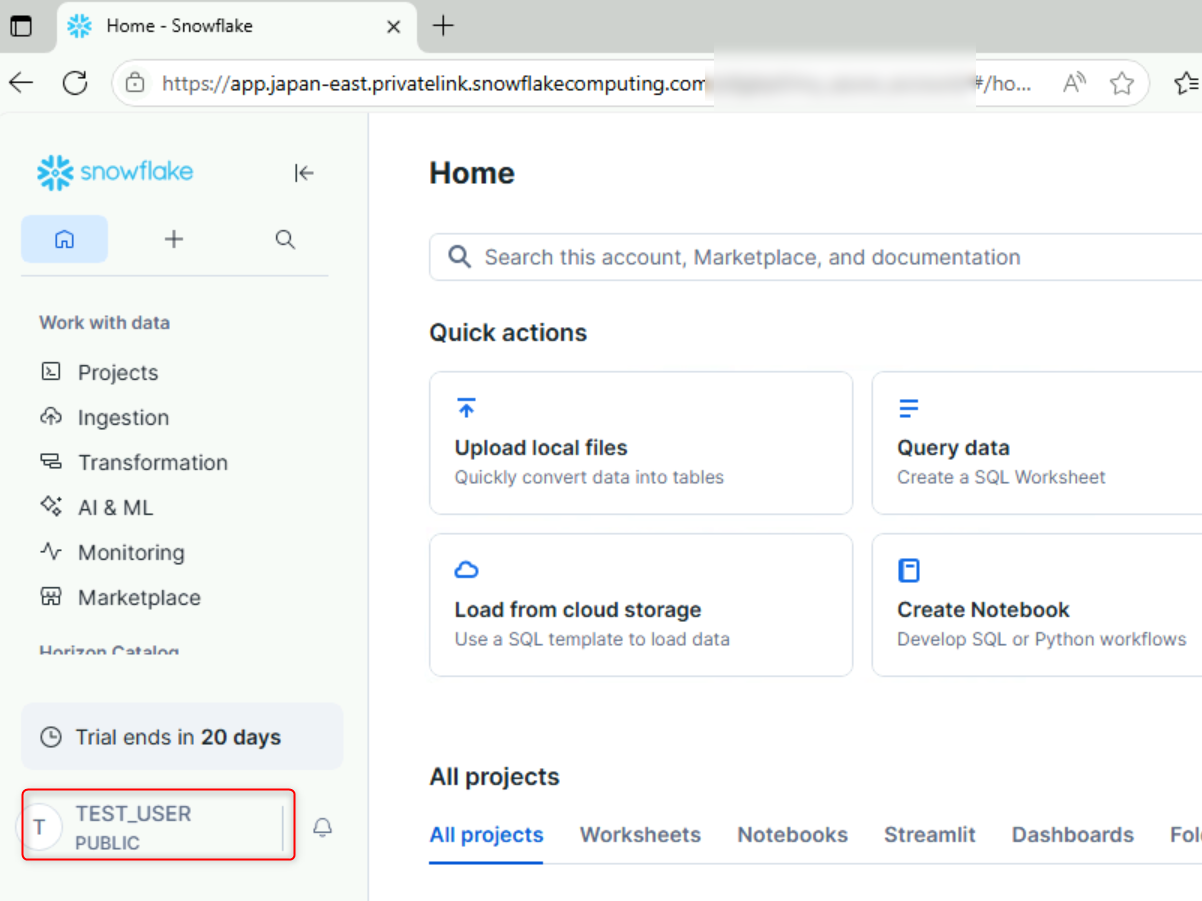Click the Home icon in sidebar
The height and width of the screenshot is (901, 1202).
[x=64, y=239]
